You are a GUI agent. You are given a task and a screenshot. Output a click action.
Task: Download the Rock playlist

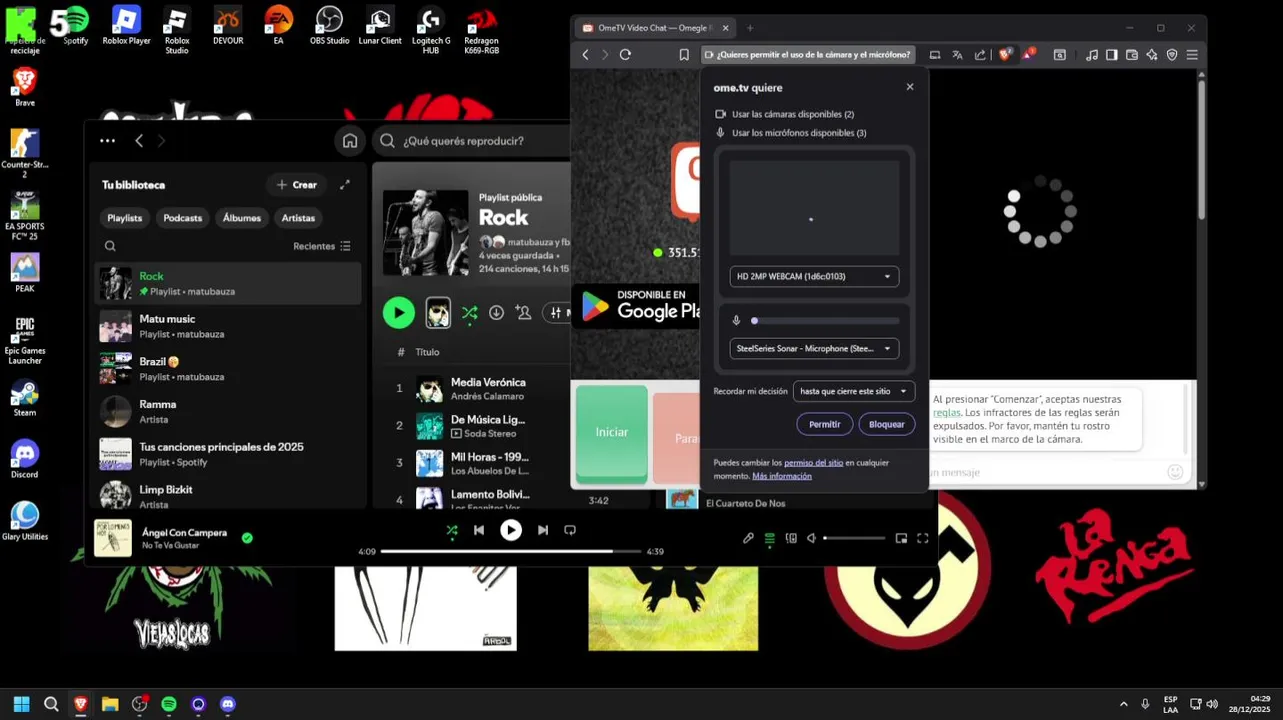pos(496,313)
